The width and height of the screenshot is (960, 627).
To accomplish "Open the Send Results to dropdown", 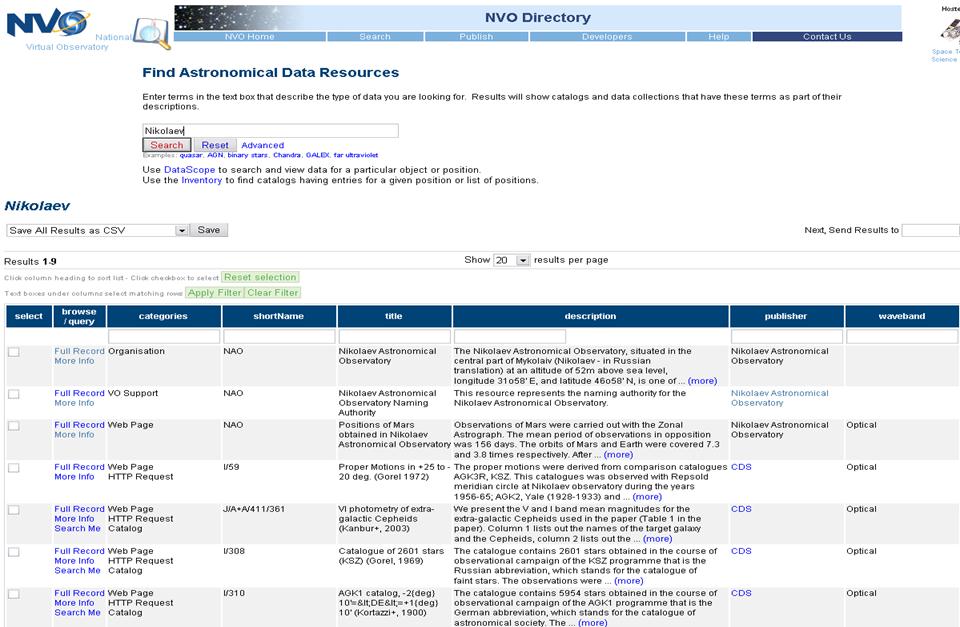I will pyautogui.click(x=931, y=230).
